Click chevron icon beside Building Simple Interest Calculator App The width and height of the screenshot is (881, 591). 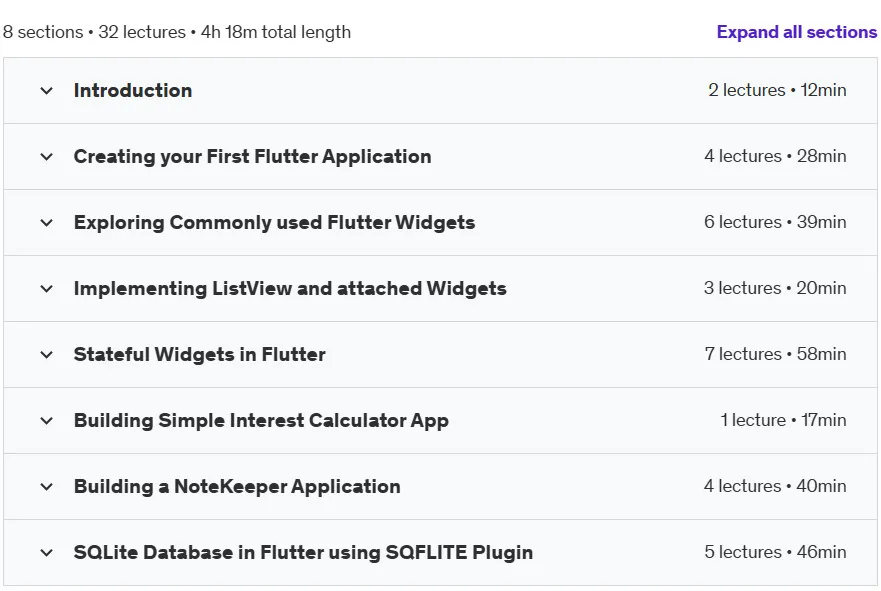click(x=47, y=421)
